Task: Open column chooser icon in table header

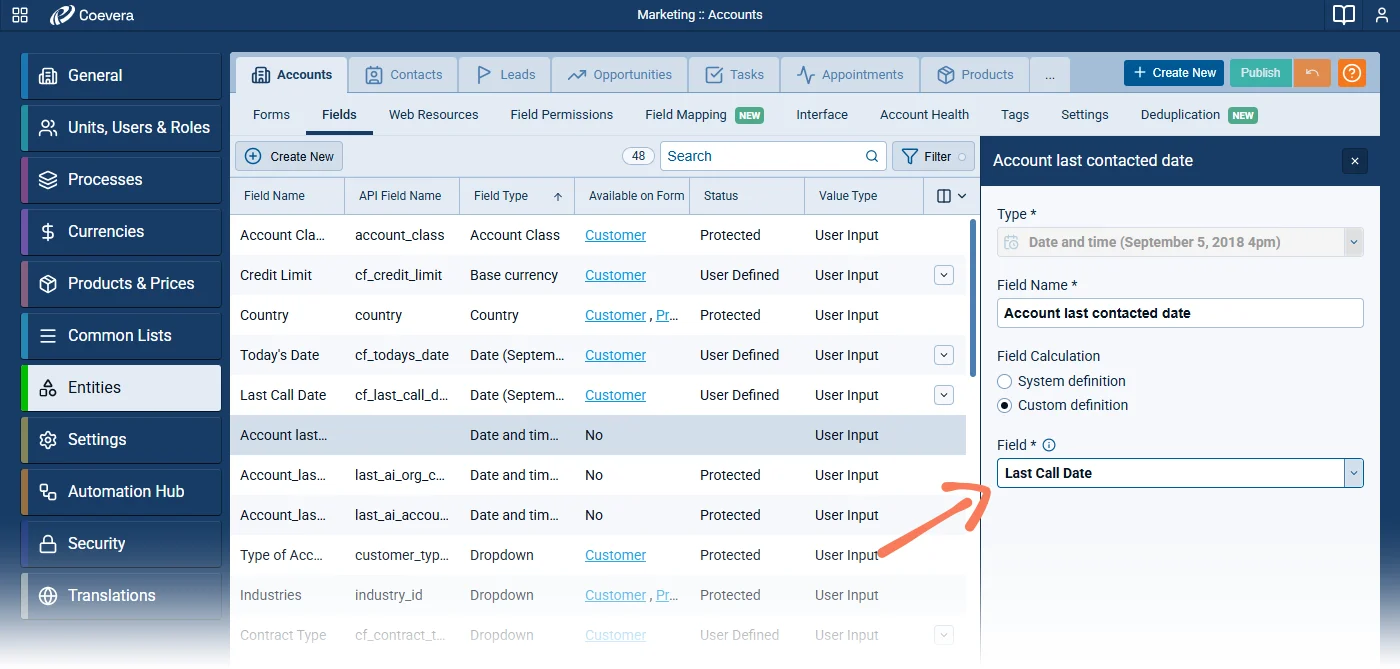Action: (x=952, y=196)
